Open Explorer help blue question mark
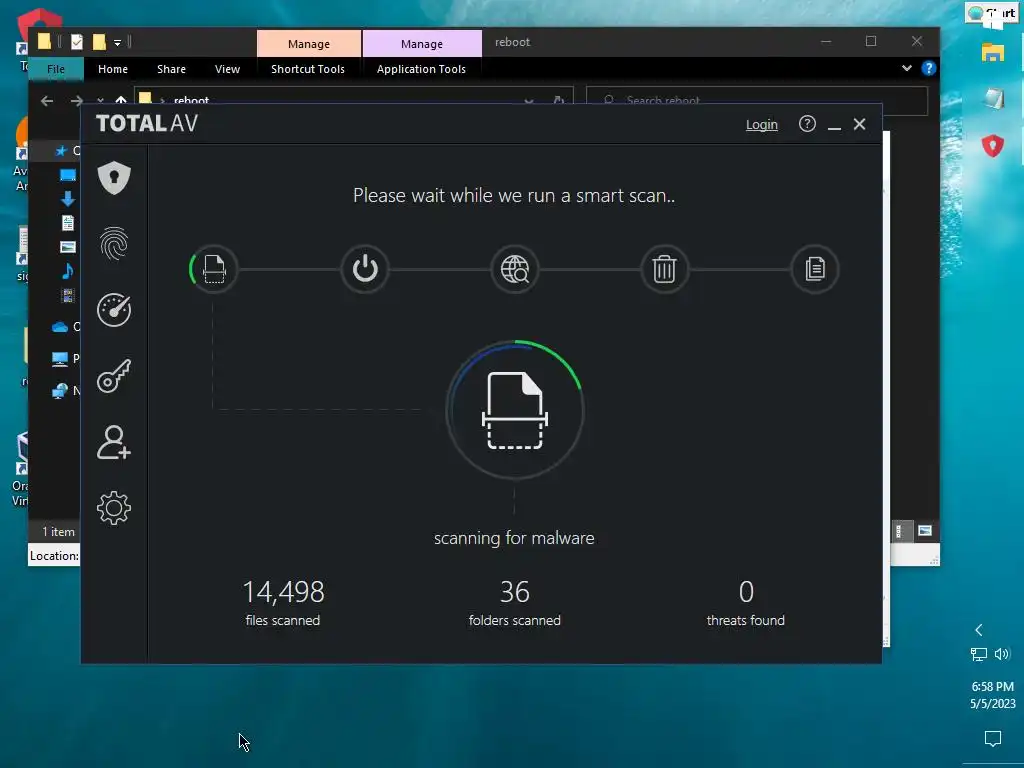1024x768 pixels. 928,68
